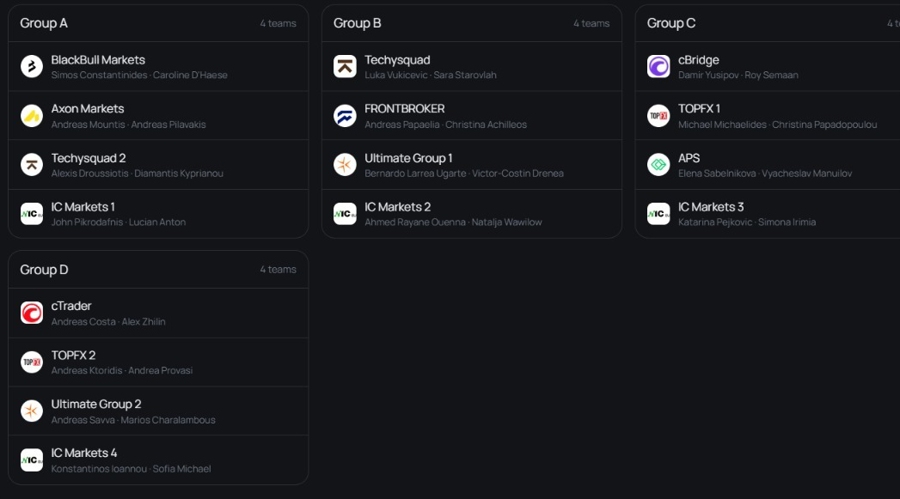Click the TOPFX 1 logo
Viewport: 900px width, 499px height.
point(658,115)
